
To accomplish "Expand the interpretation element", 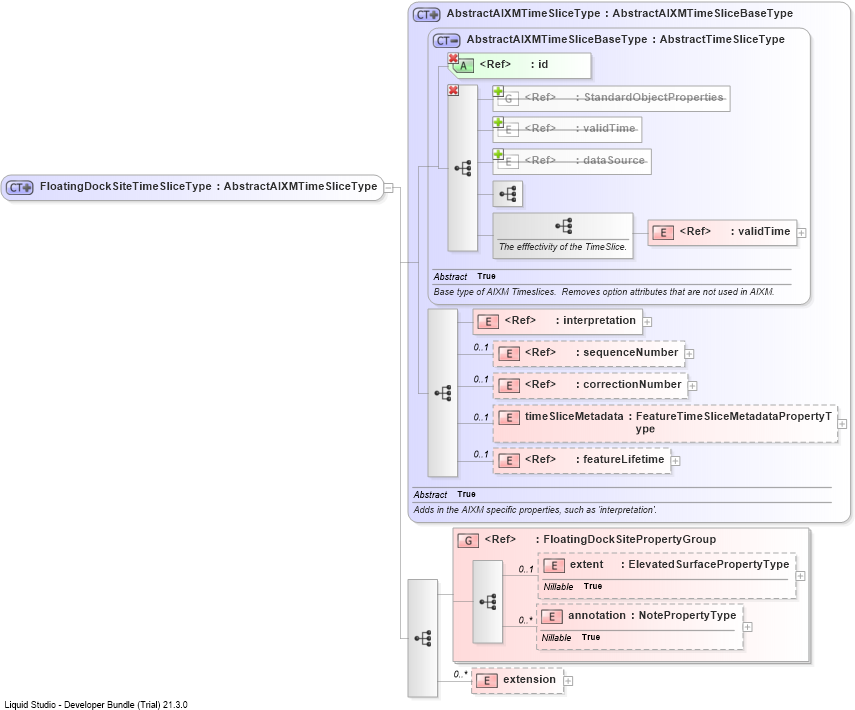I will [647, 322].
